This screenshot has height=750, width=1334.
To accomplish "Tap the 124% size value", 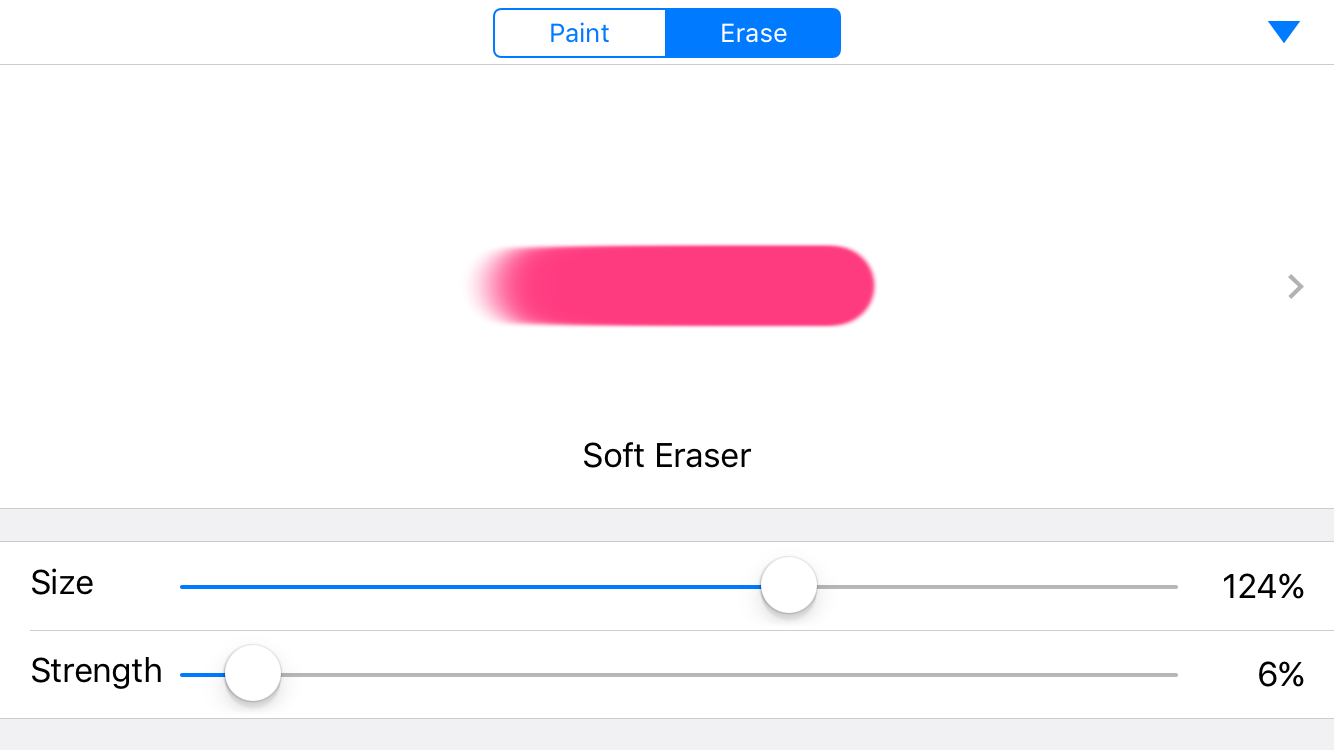I will click(x=1263, y=587).
